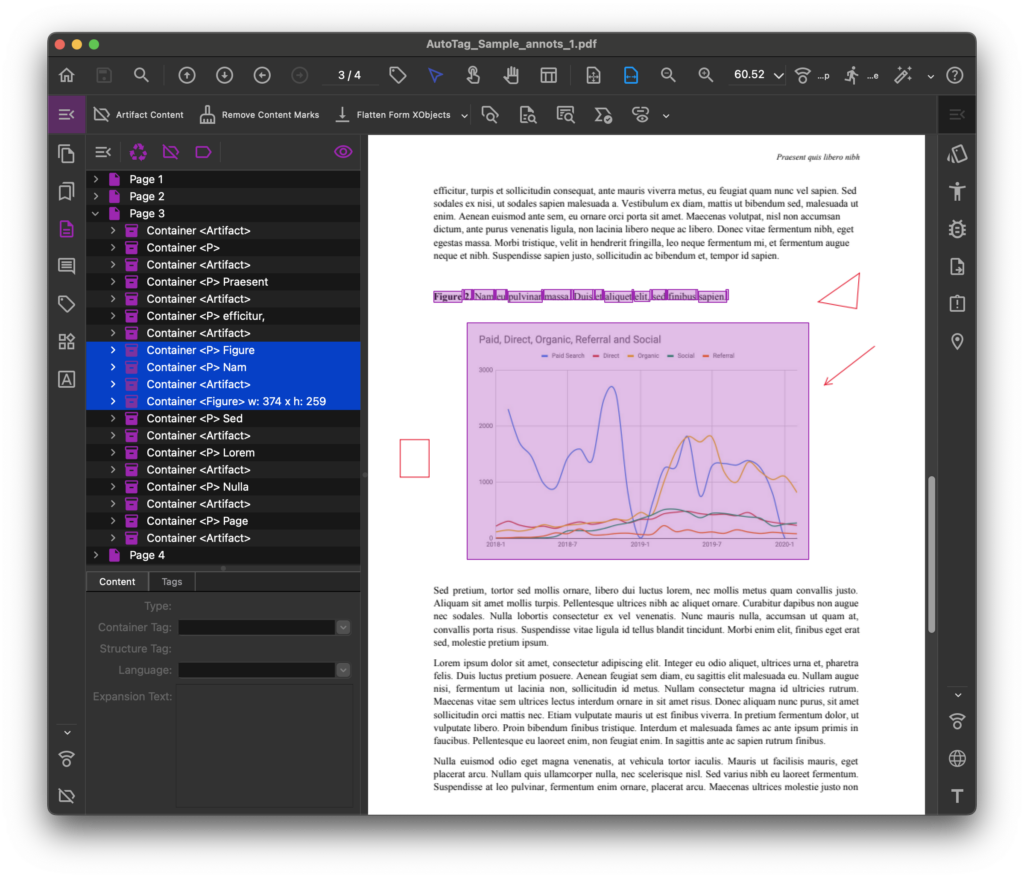Click the Expansion Text field

click(x=264, y=746)
